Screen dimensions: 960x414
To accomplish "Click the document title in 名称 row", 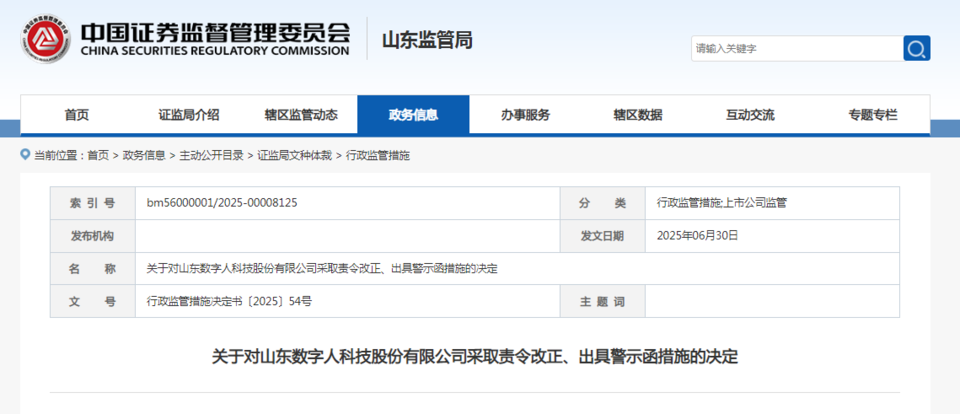I will pos(322,268).
